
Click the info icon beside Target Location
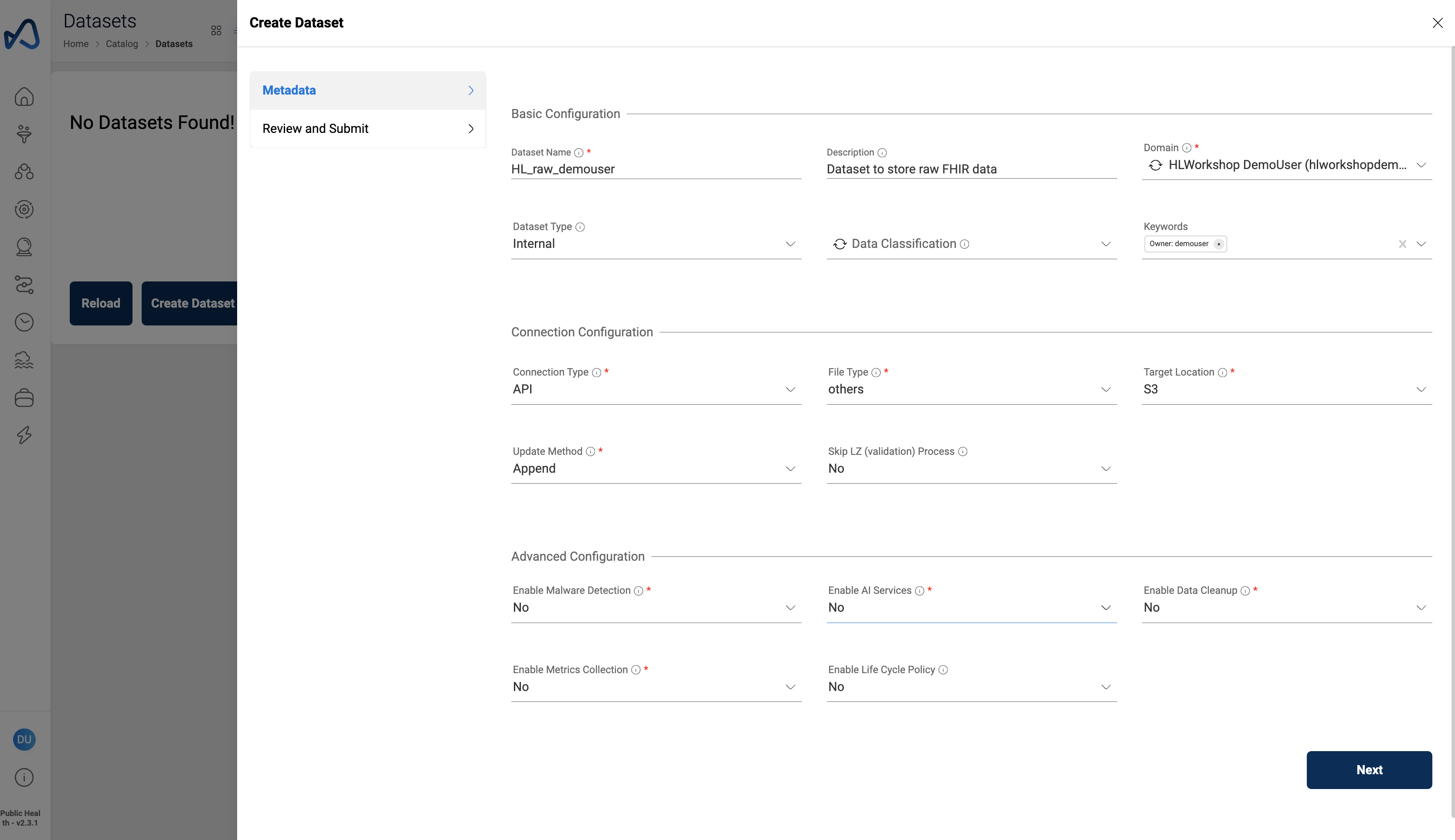coord(1222,373)
